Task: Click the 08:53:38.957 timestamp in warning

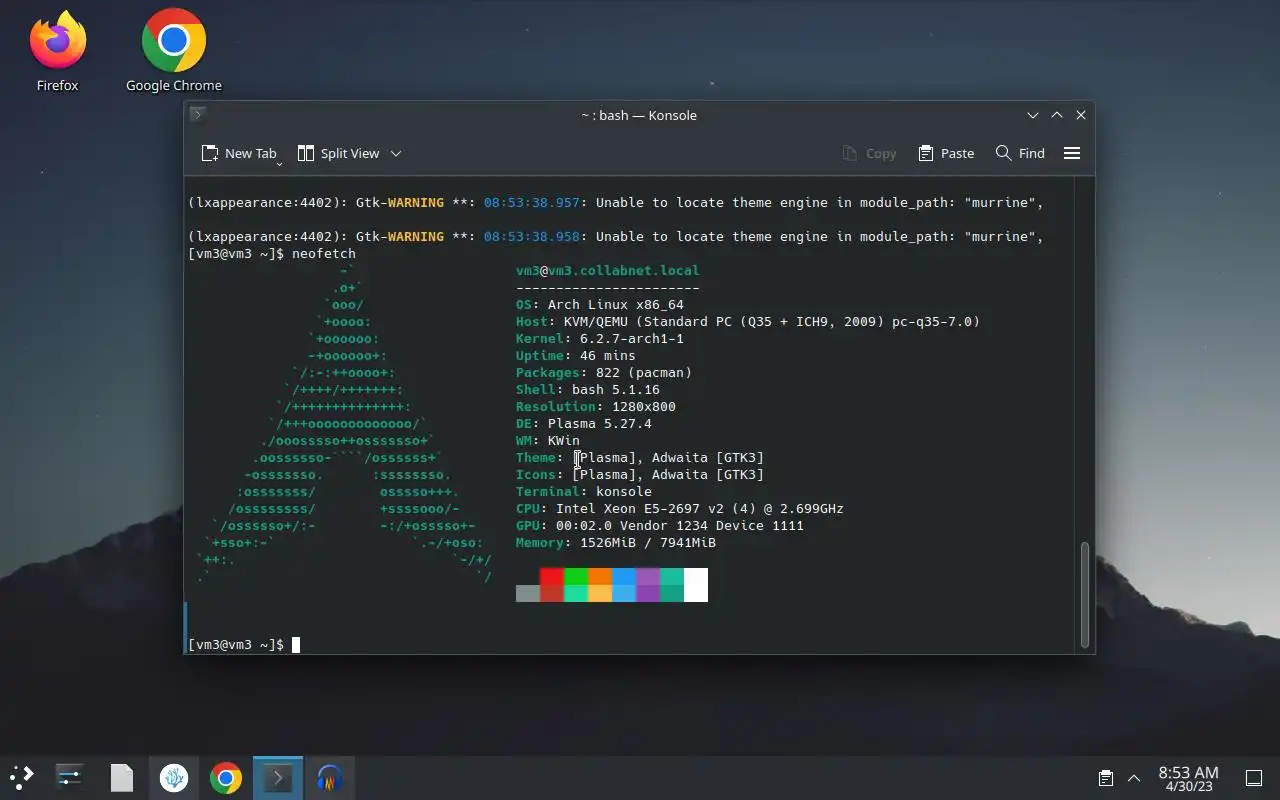Action: point(532,203)
